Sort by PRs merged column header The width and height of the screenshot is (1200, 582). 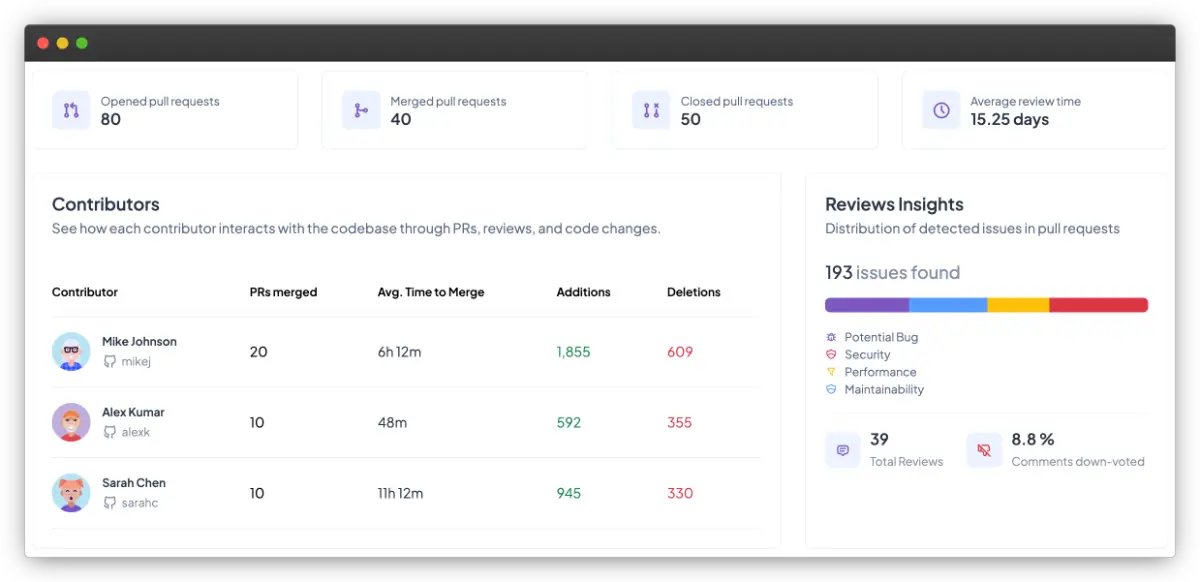283,292
